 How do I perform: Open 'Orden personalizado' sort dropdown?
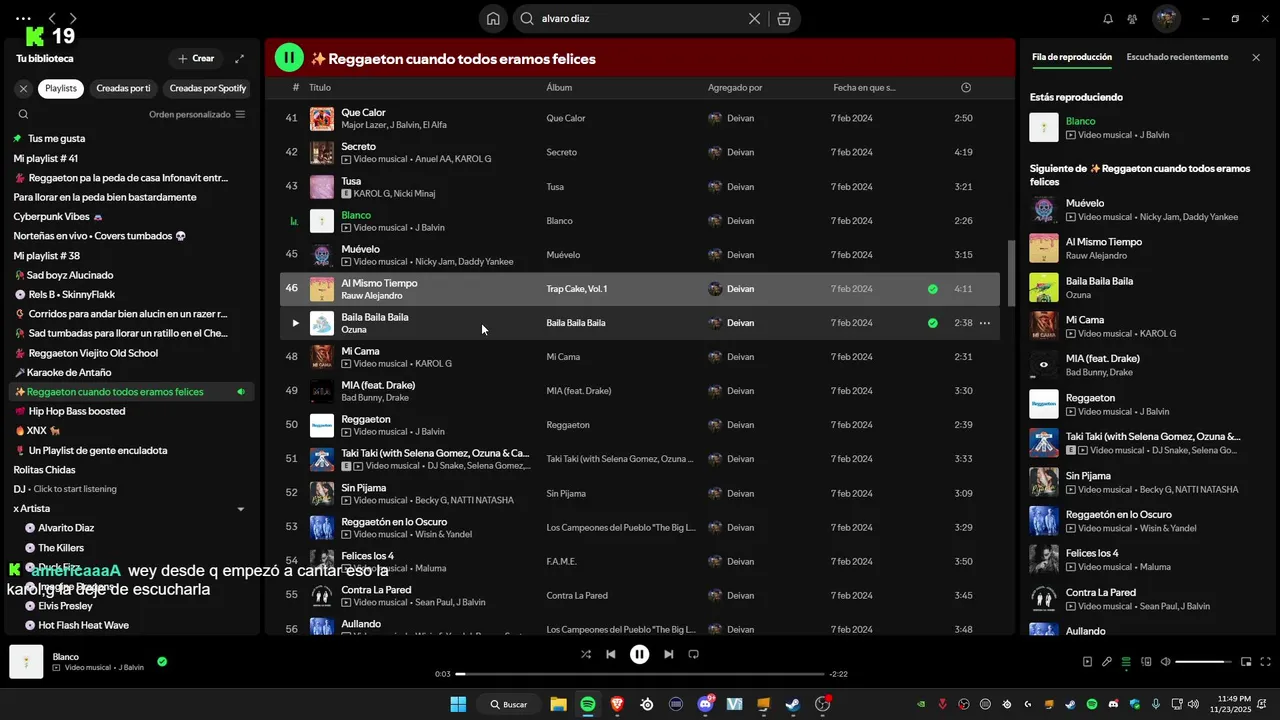coord(197,114)
